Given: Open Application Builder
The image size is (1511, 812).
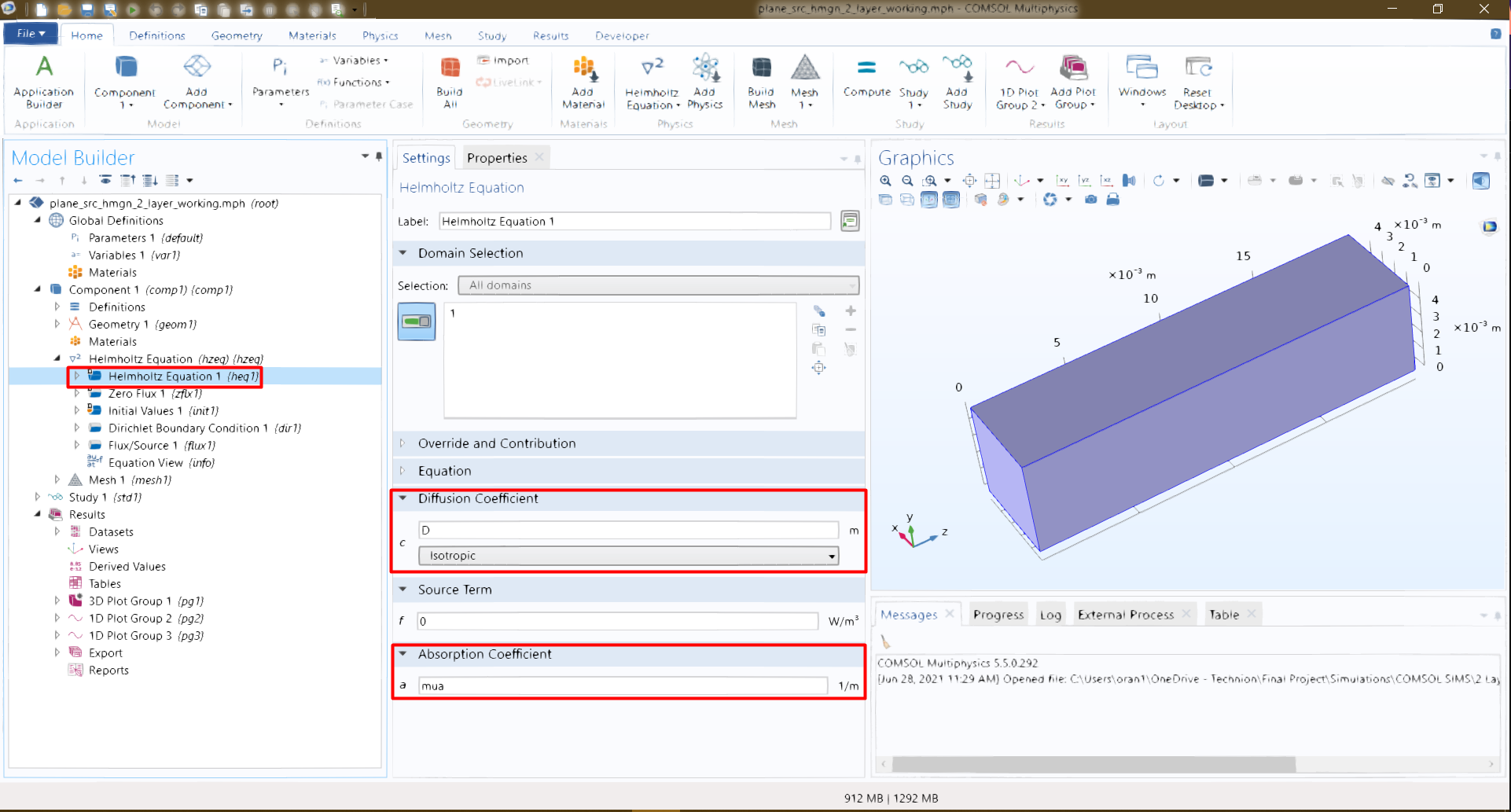Looking at the screenshot, I should [44, 82].
